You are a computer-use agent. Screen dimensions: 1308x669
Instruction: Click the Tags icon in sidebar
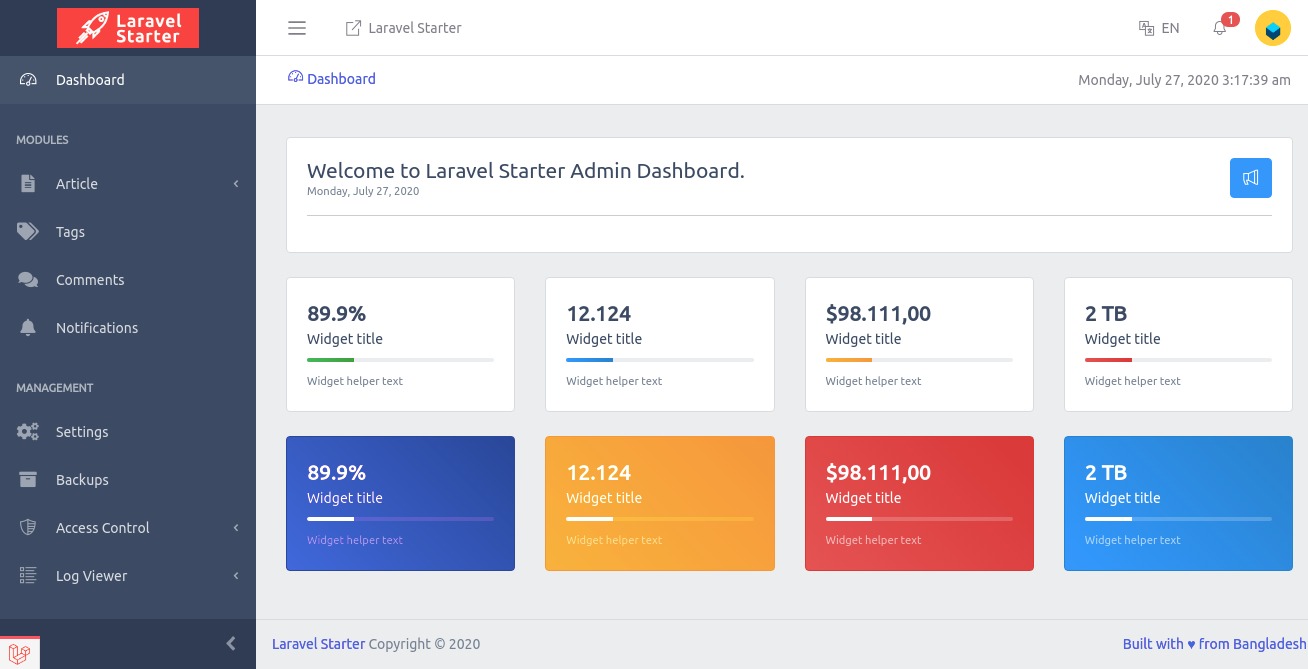(28, 232)
